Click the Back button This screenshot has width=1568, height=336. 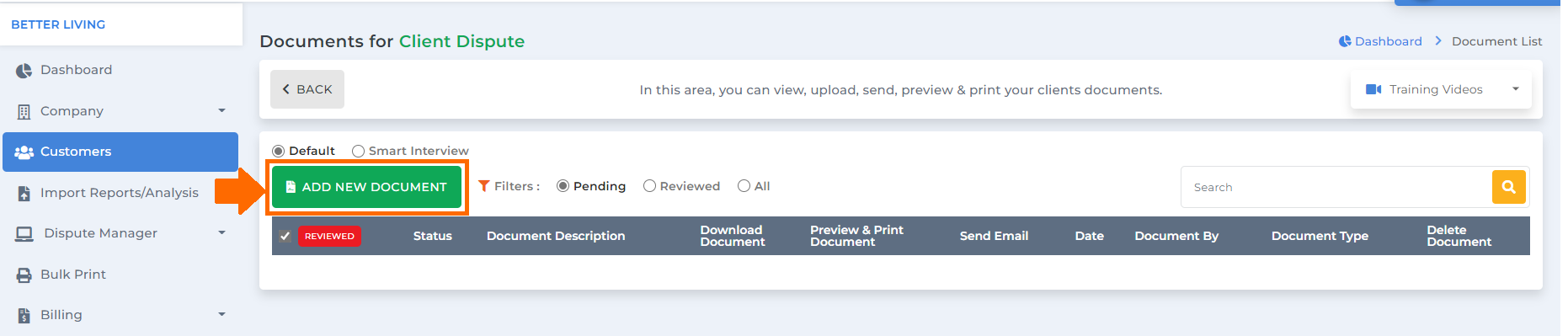307,89
